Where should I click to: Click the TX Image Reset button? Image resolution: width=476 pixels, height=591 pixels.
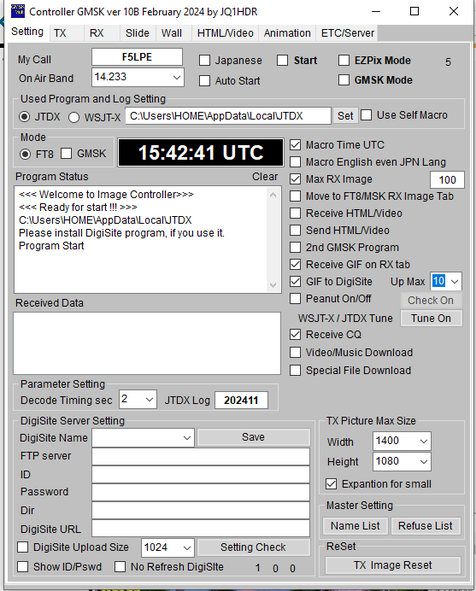coord(393,565)
